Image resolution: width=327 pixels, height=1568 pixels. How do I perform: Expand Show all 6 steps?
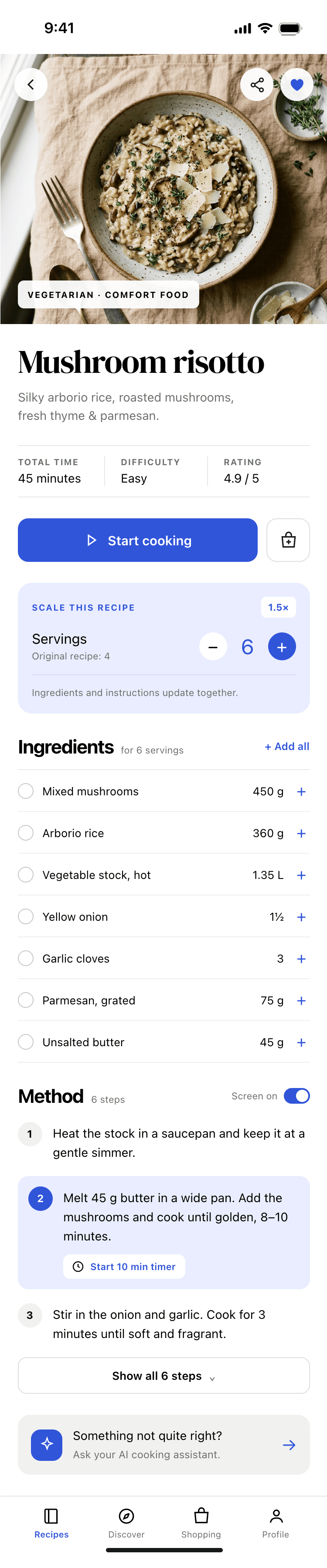tap(164, 1375)
